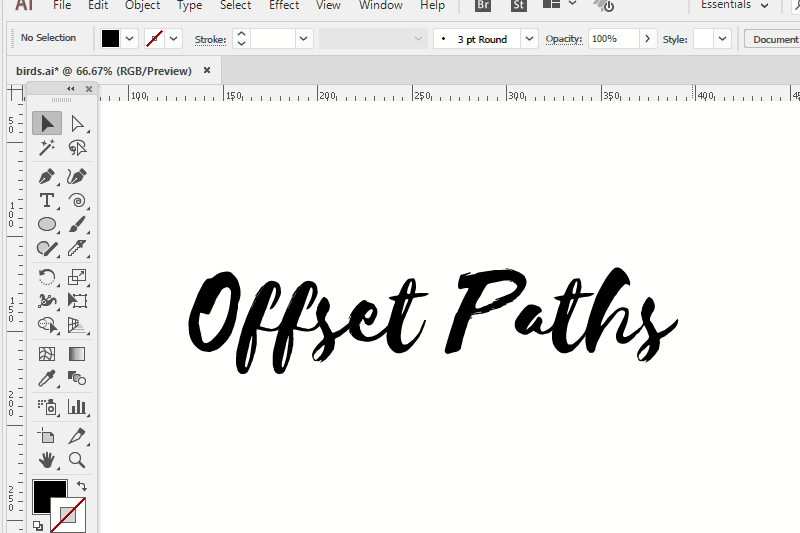Reset to default fill and stroke
Image resolution: width=800 pixels, height=533 pixels.
click(38, 525)
